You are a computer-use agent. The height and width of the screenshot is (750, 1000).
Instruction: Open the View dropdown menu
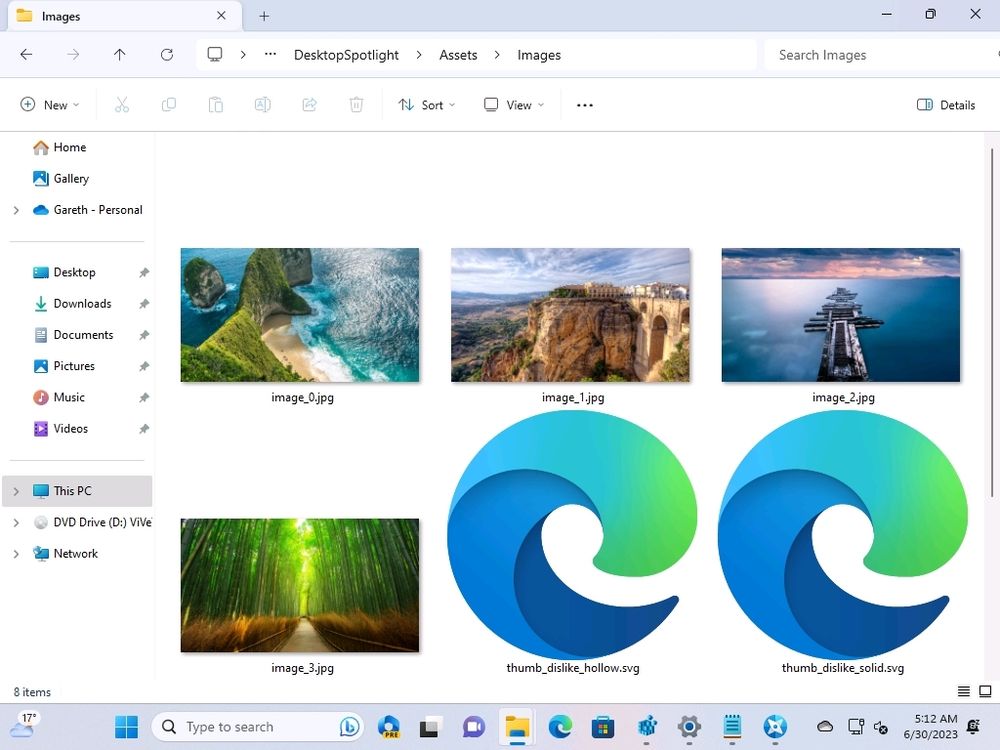514,105
